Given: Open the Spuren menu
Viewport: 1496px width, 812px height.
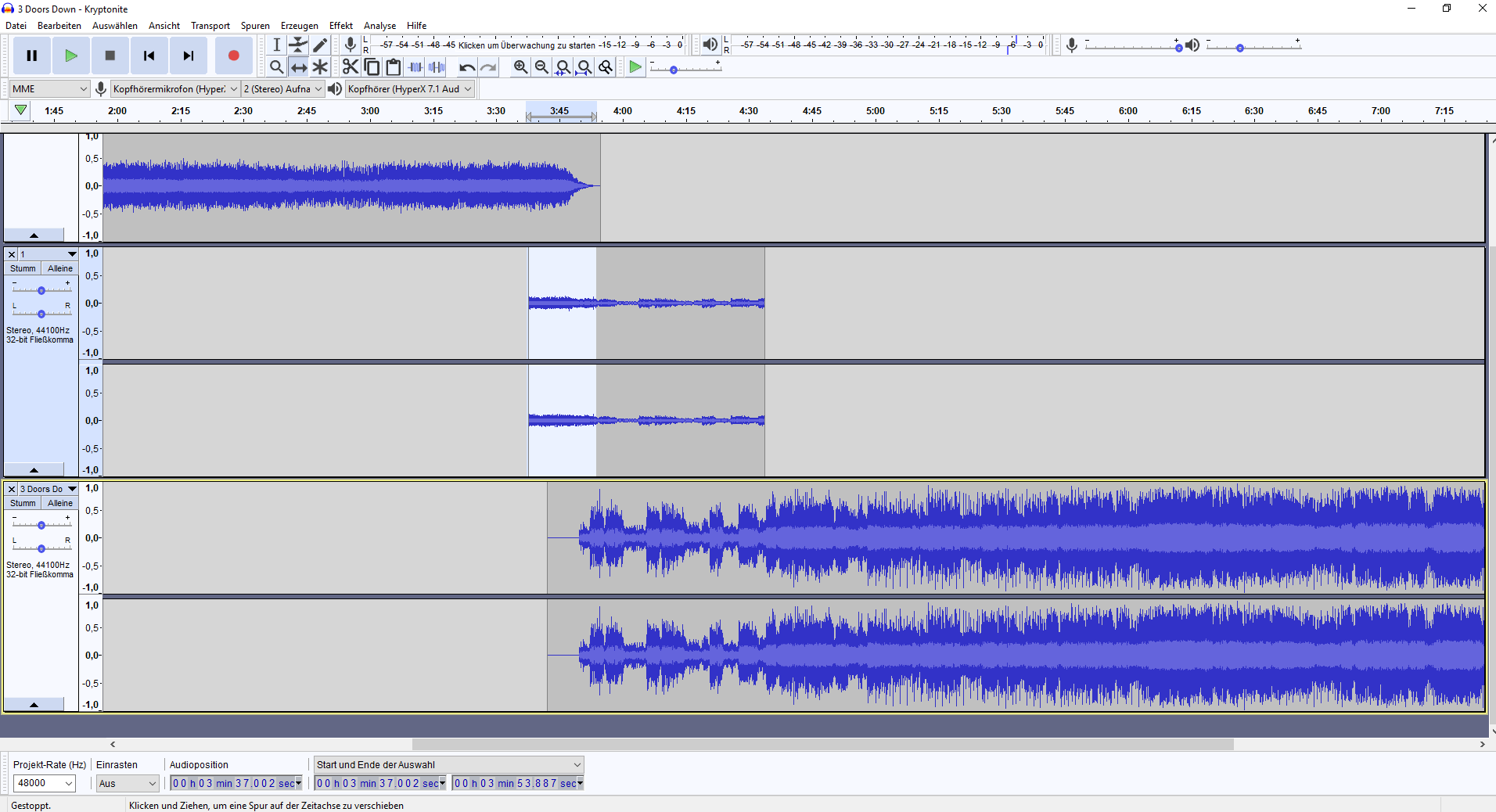Looking at the screenshot, I should (x=255, y=26).
